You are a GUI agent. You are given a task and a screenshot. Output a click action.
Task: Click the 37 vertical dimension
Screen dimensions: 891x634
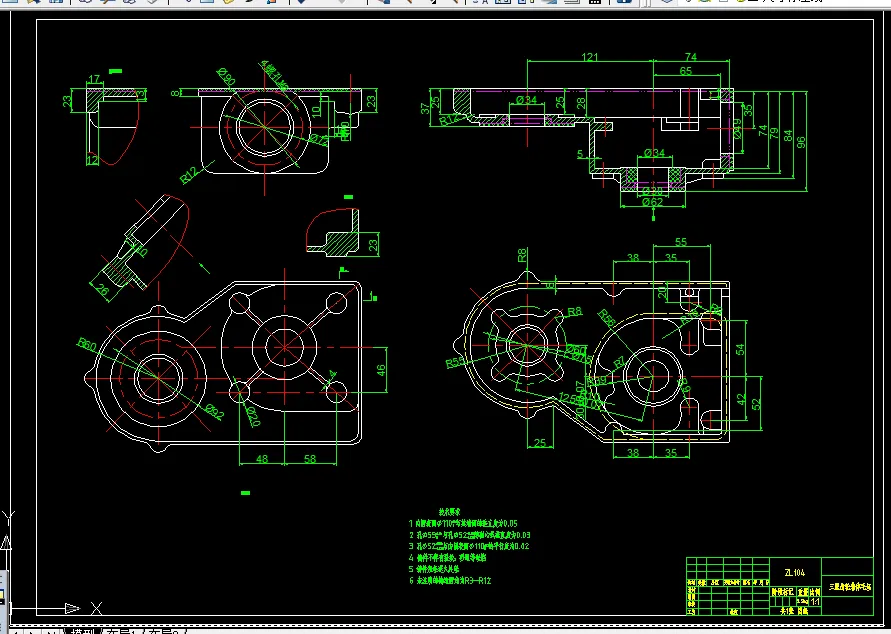click(x=424, y=108)
